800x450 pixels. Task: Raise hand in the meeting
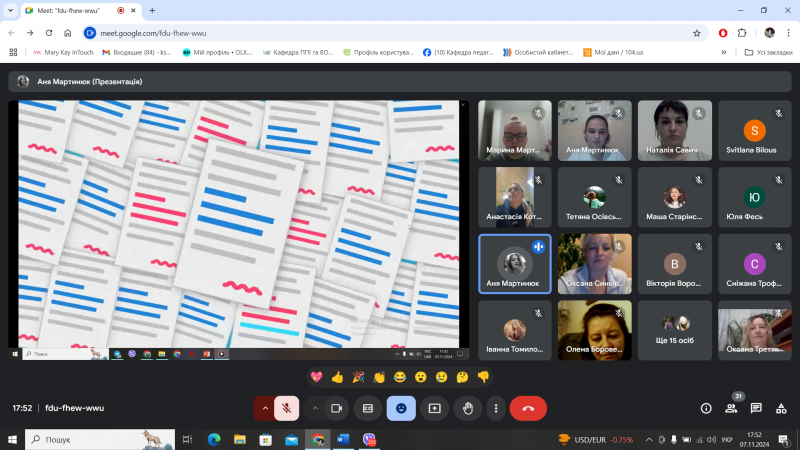click(466, 408)
